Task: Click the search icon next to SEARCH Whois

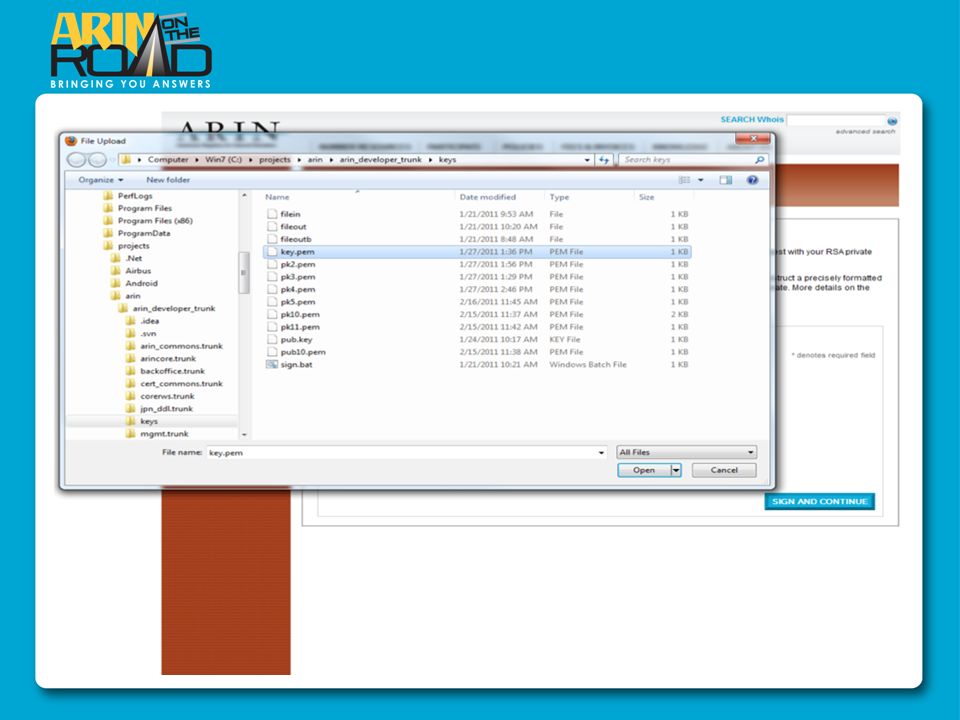Action: click(x=892, y=121)
